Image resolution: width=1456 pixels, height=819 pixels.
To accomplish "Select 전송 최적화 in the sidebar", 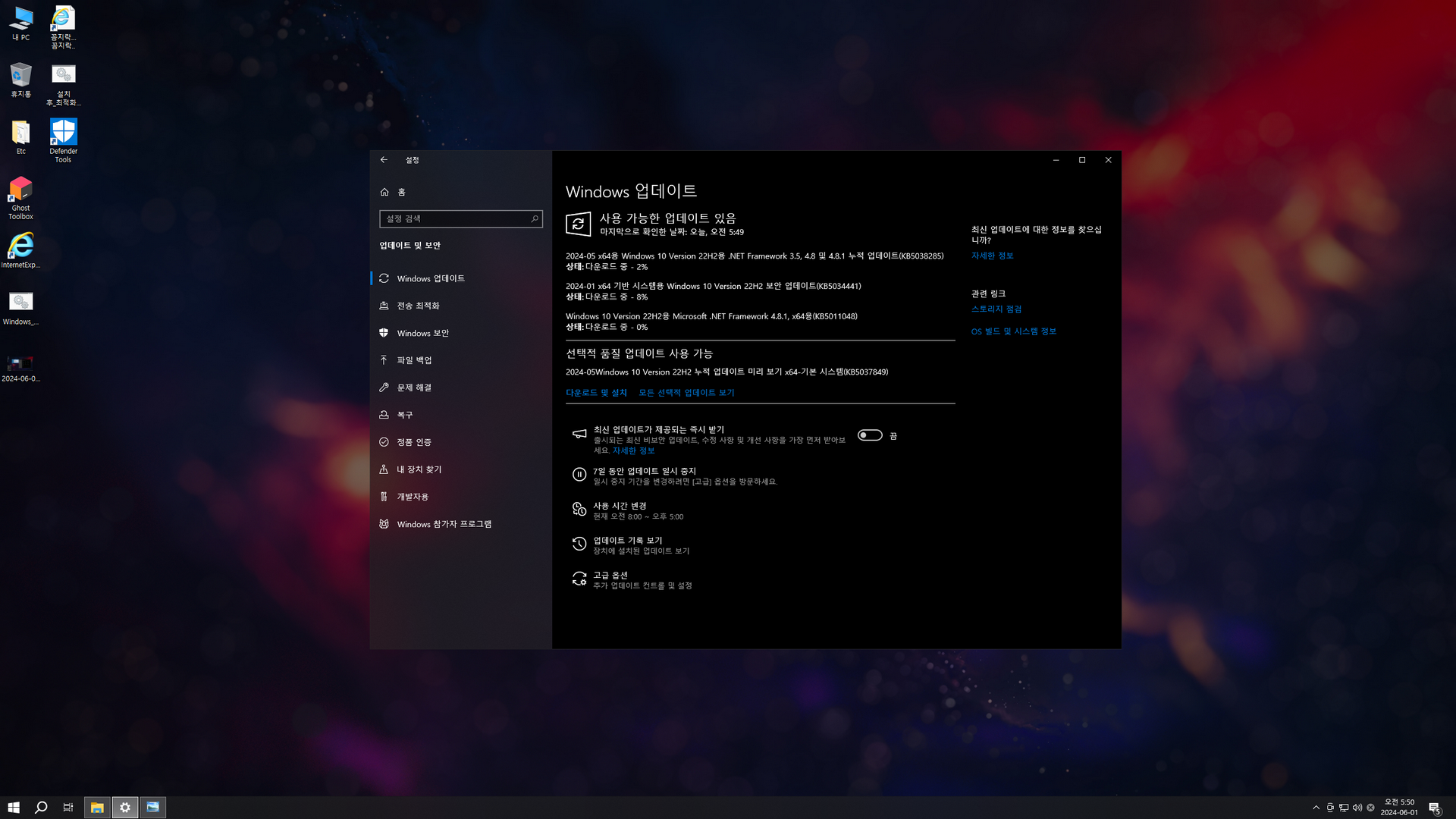I will [x=418, y=306].
